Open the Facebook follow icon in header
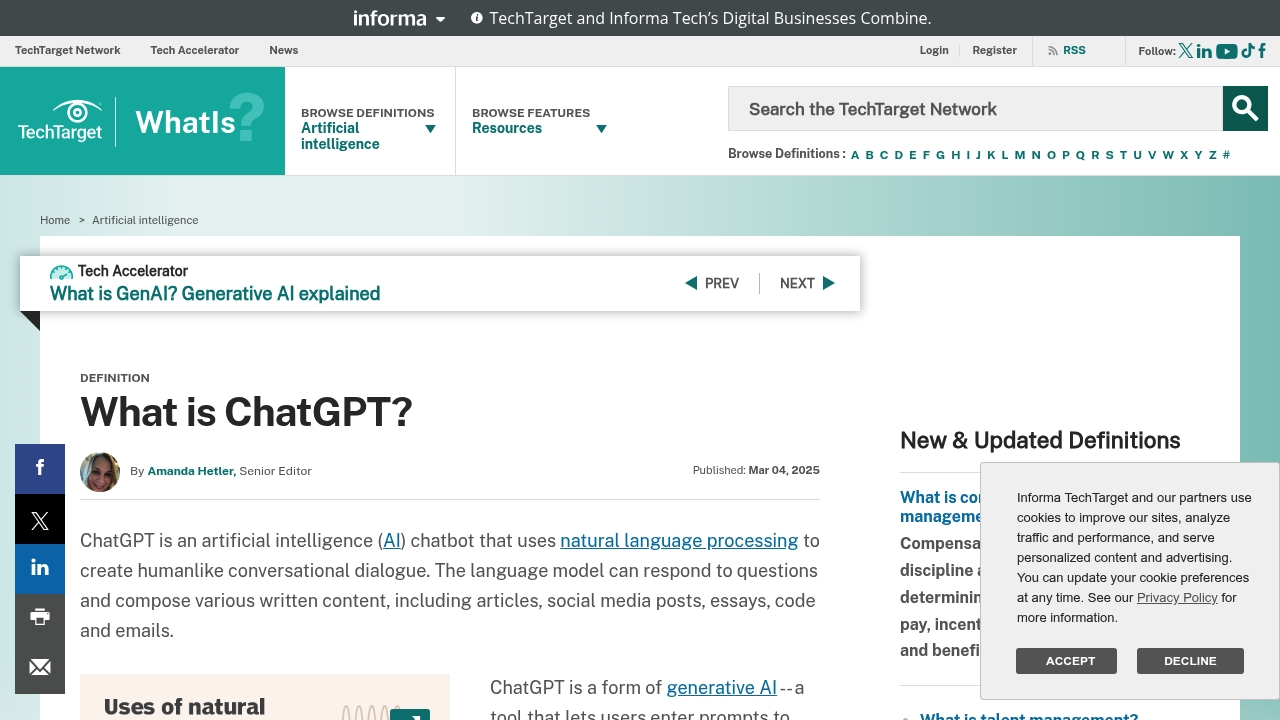The width and height of the screenshot is (1280, 720). pos(1262,51)
